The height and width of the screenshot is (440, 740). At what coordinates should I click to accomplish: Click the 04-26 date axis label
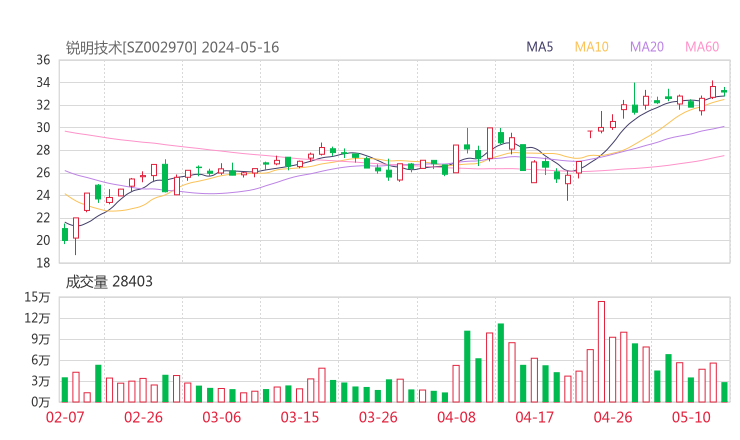613,417
